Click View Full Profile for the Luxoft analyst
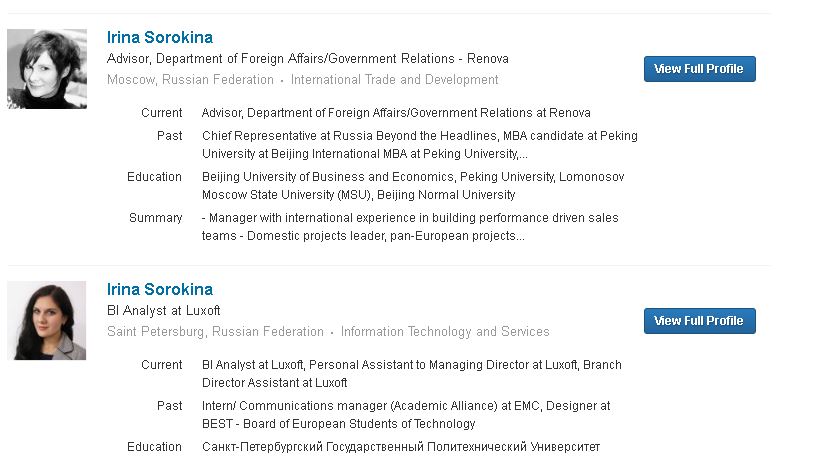This screenshot has width=827, height=470. point(699,321)
